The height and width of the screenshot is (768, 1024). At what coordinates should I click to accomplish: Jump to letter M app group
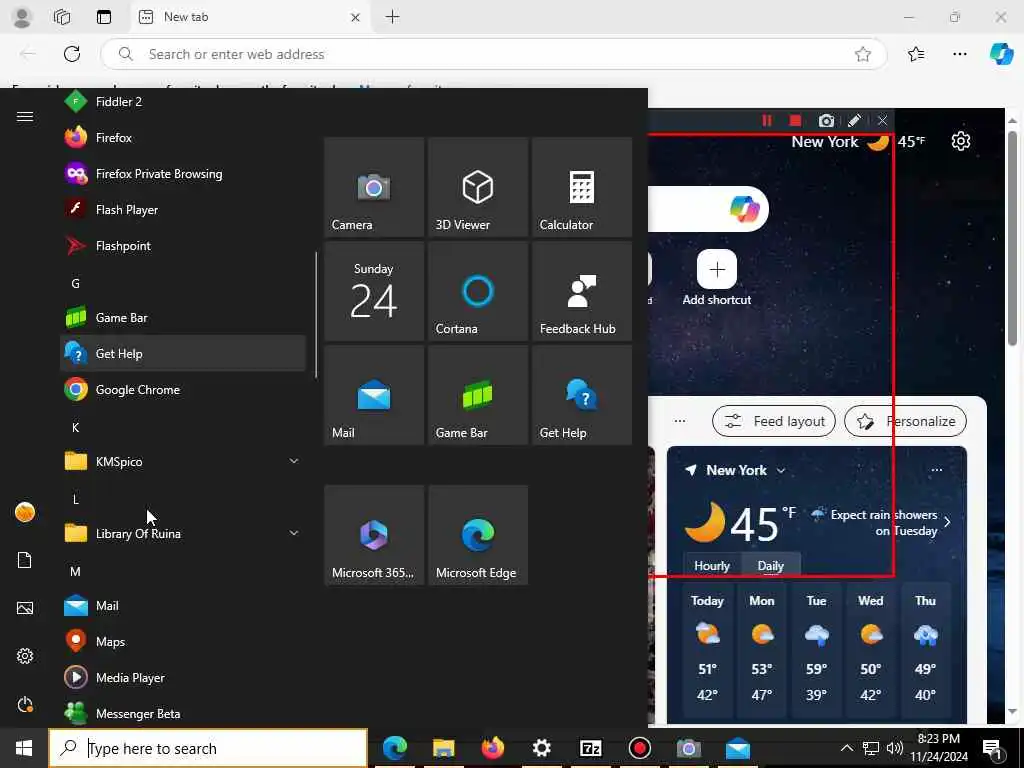75,571
